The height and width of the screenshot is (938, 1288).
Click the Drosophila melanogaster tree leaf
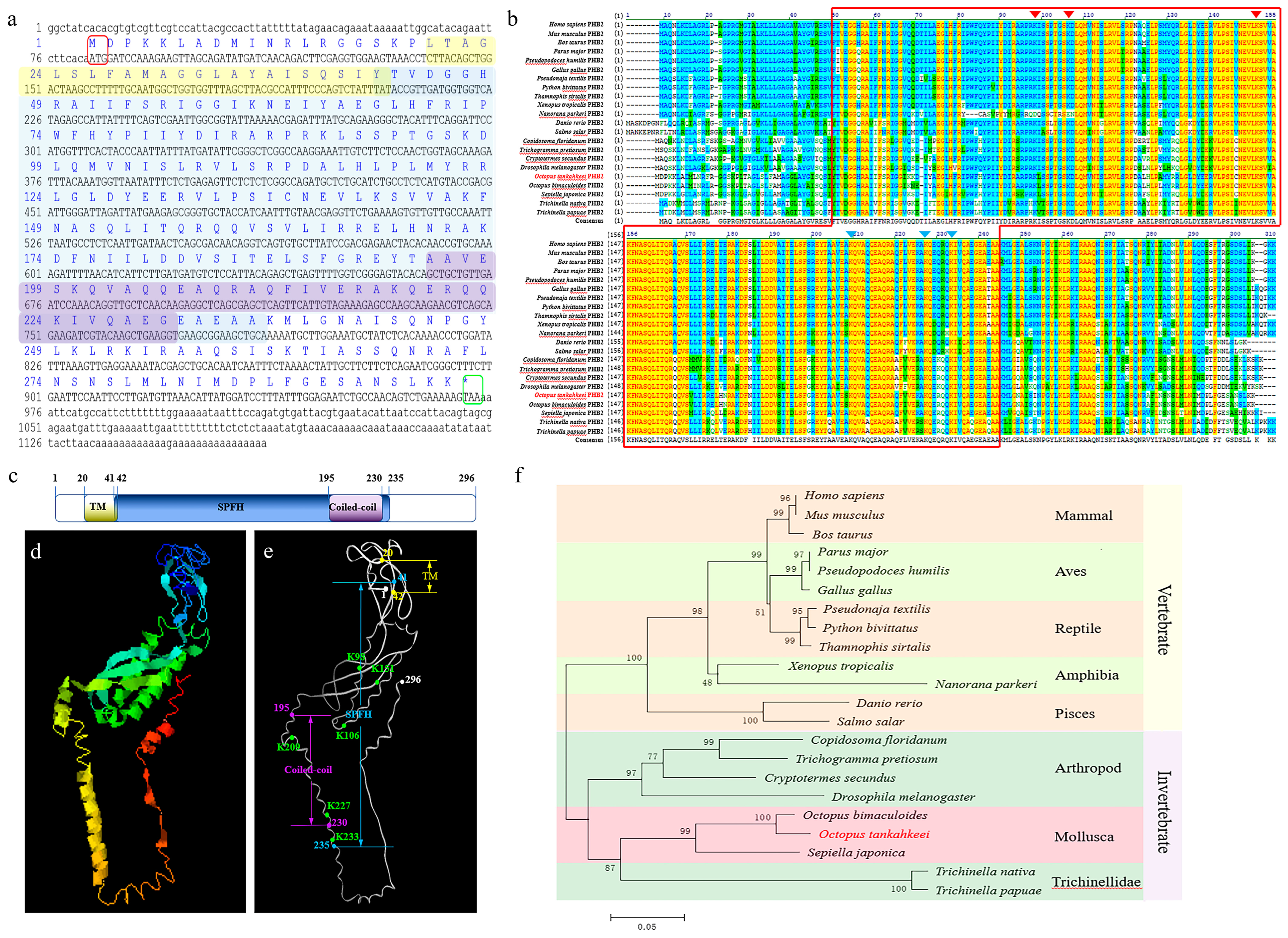coord(903,797)
